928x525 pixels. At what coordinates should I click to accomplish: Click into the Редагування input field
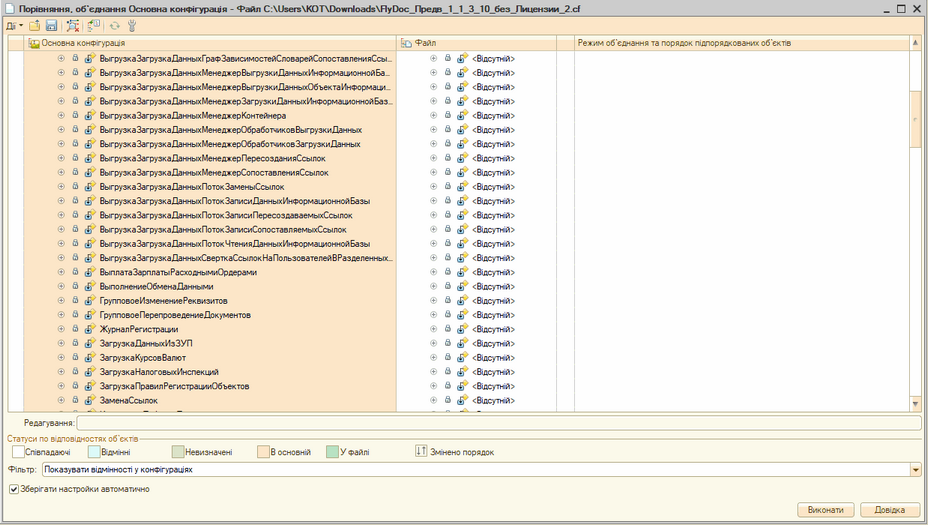[498, 423]
